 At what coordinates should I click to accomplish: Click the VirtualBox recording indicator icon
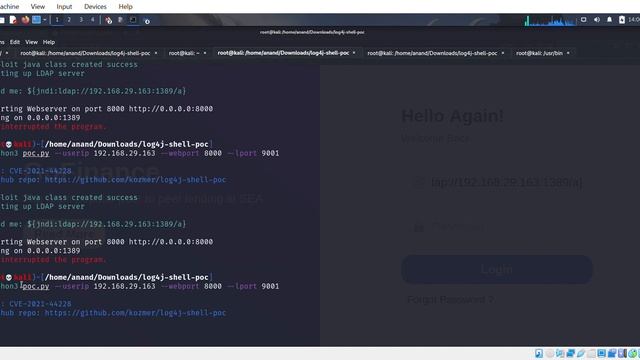tap(612, 353)
